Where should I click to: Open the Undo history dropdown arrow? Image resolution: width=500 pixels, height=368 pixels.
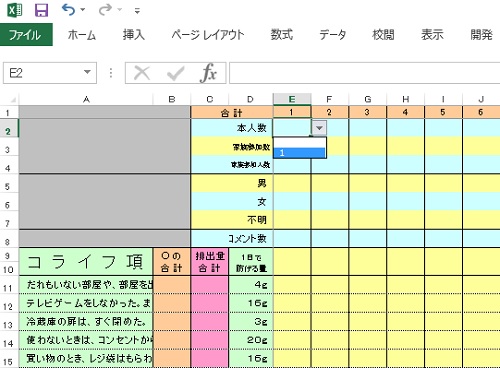[x=83, y=10]
